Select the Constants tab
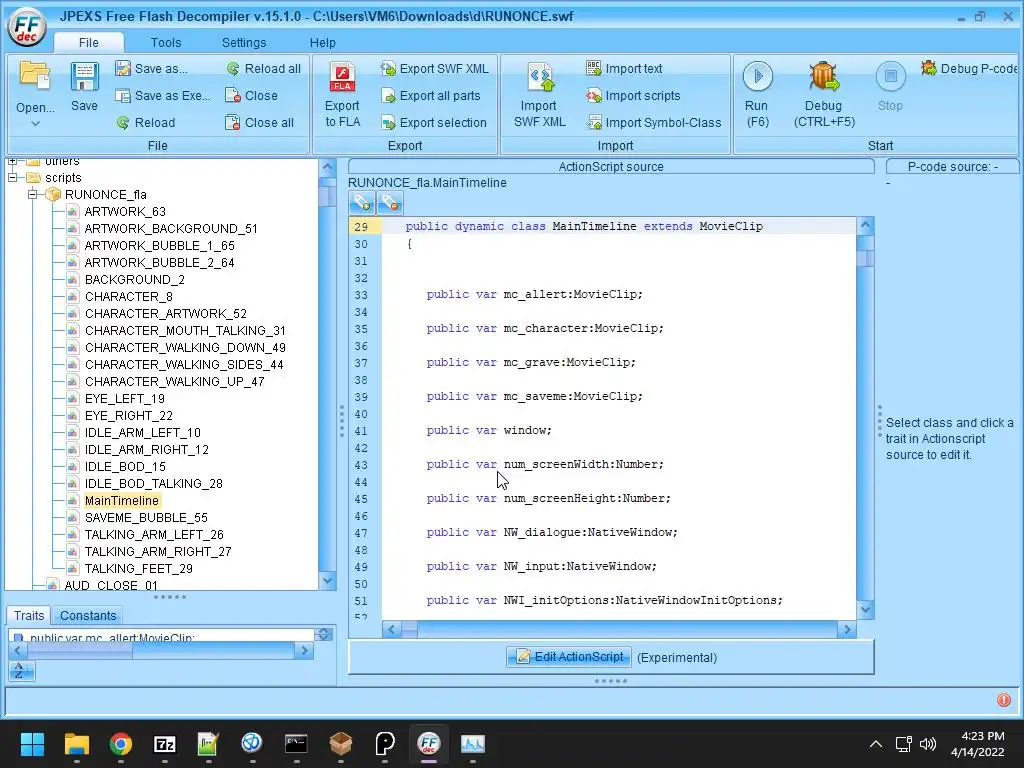Screen dimensions: 1024x768 (88, 616)
